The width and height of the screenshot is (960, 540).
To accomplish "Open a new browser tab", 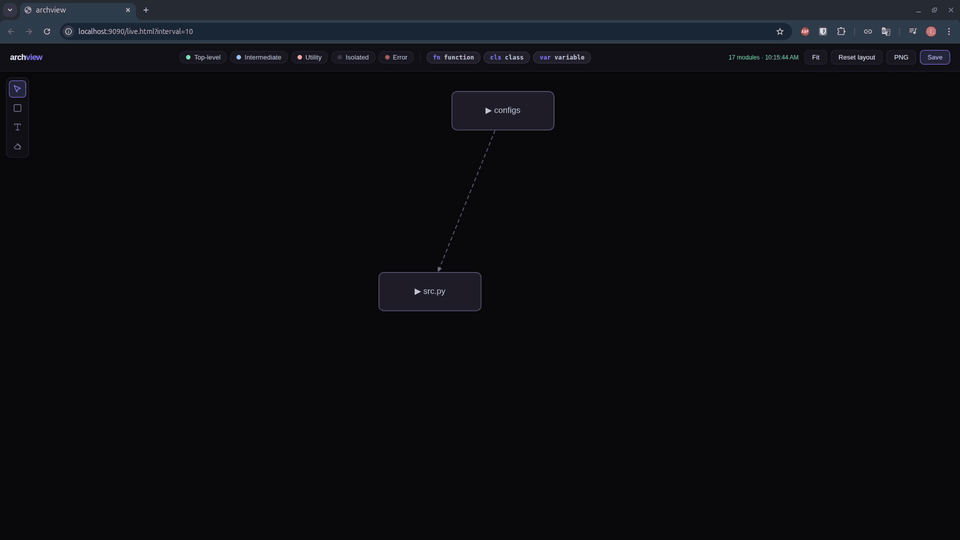I will point(146,10).
